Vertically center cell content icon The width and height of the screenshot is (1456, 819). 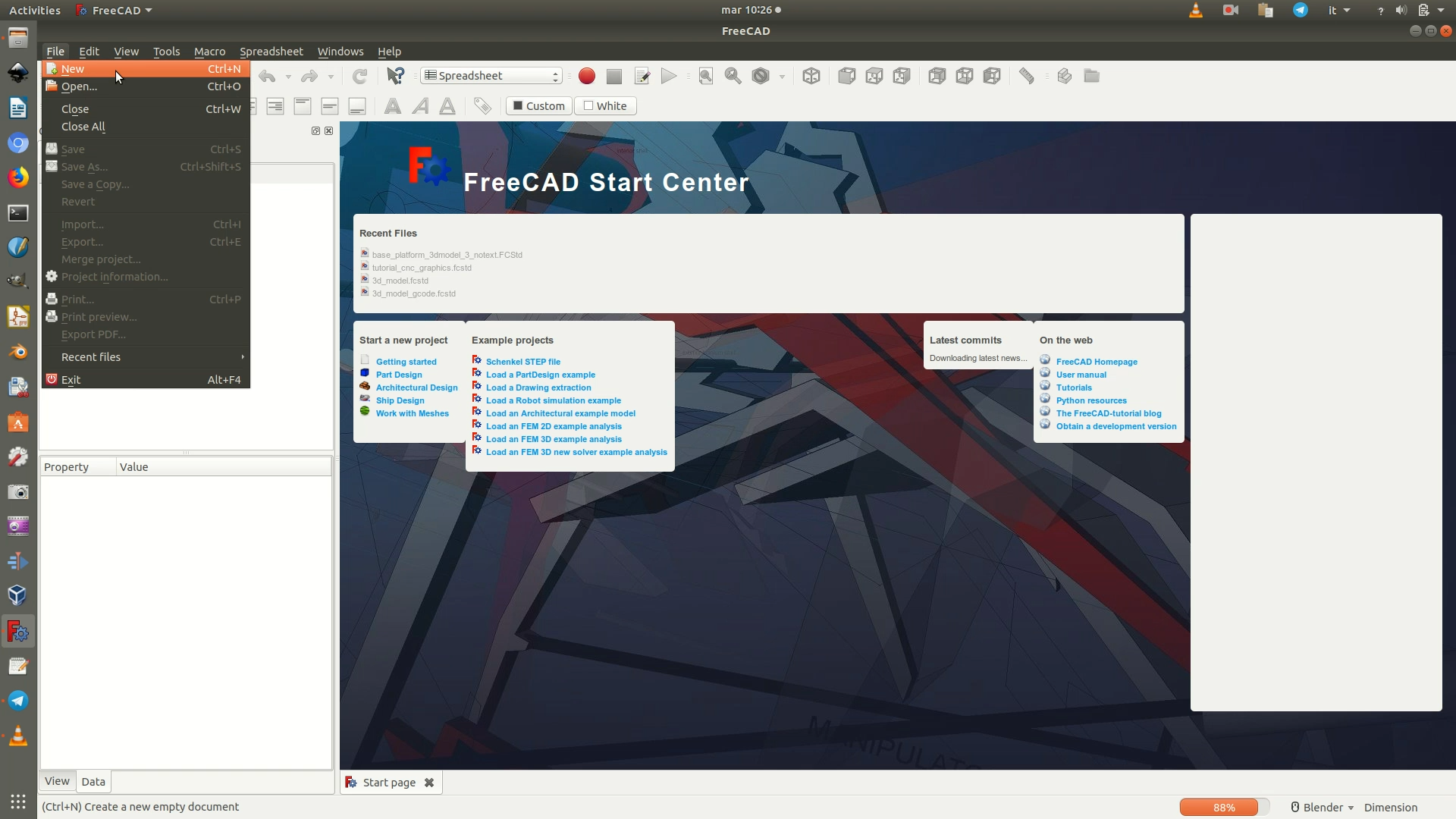tap(330, 106)
